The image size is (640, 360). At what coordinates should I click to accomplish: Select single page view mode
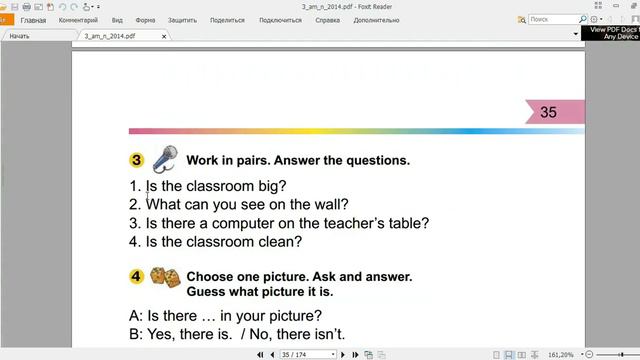coord(496,355)
